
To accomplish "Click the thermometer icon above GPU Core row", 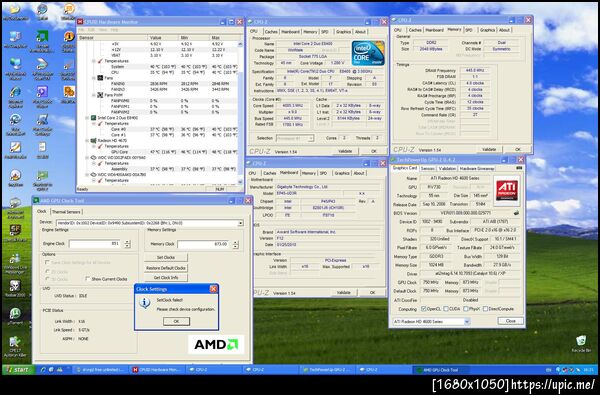I will pos(100,146).
